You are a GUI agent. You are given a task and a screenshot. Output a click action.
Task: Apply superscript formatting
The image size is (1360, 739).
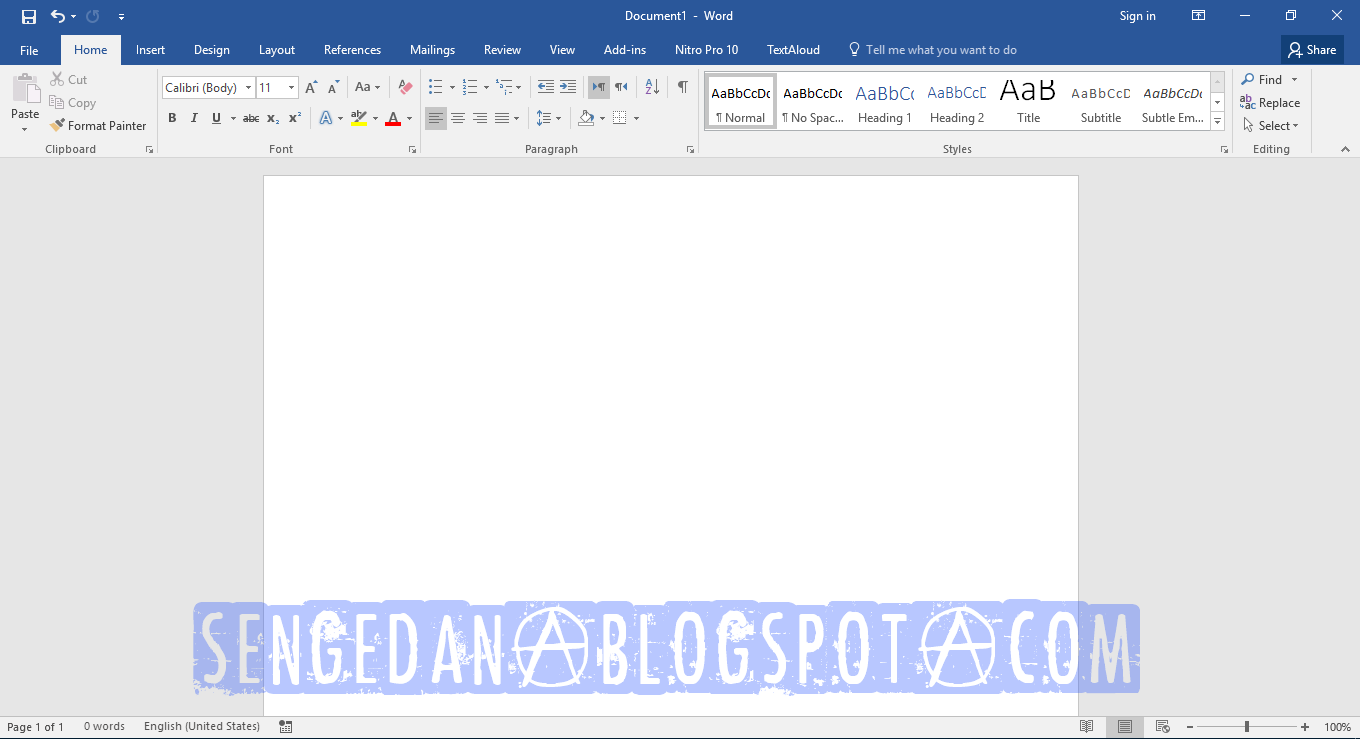(x=295, y=118)
